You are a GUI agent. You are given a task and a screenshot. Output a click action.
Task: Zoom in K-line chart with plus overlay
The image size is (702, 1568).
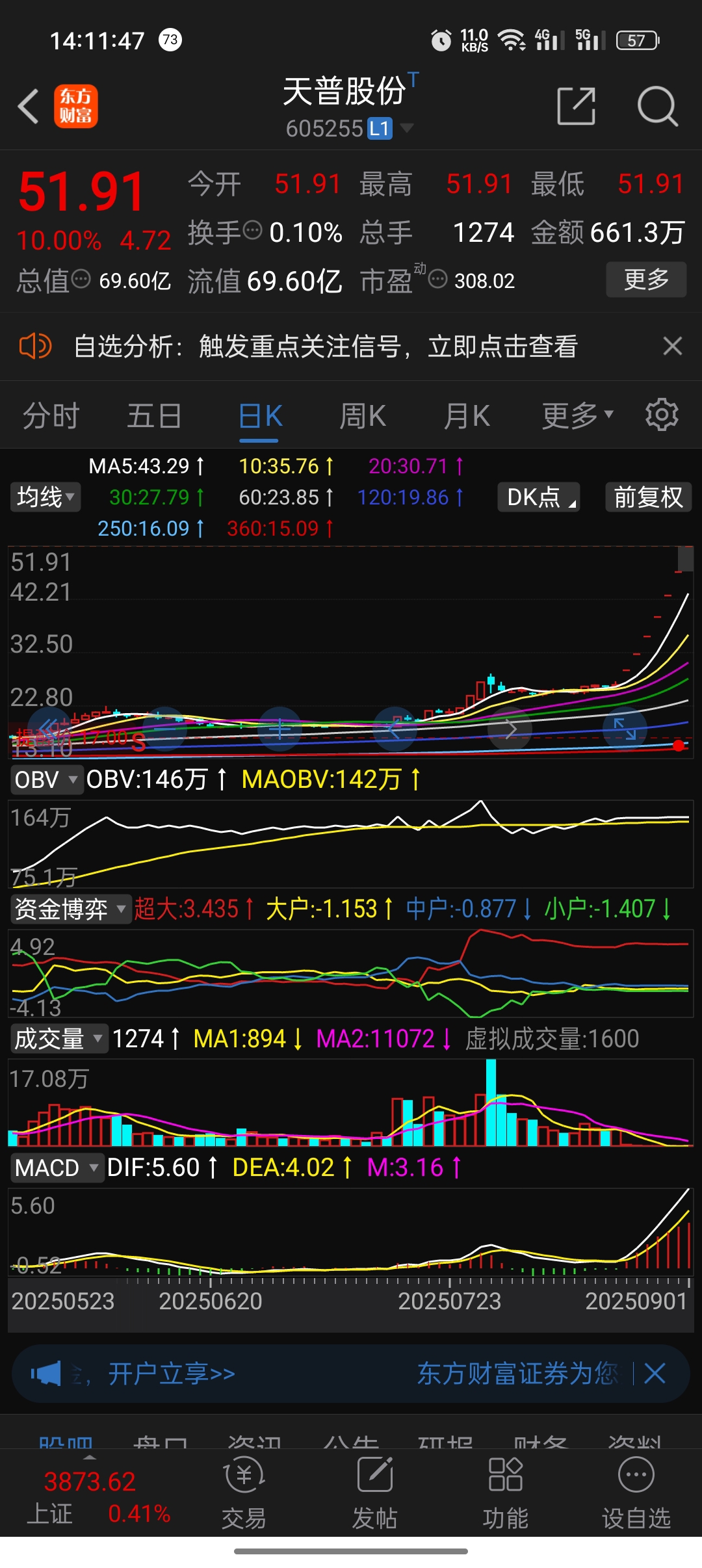(x=280, y=729)
